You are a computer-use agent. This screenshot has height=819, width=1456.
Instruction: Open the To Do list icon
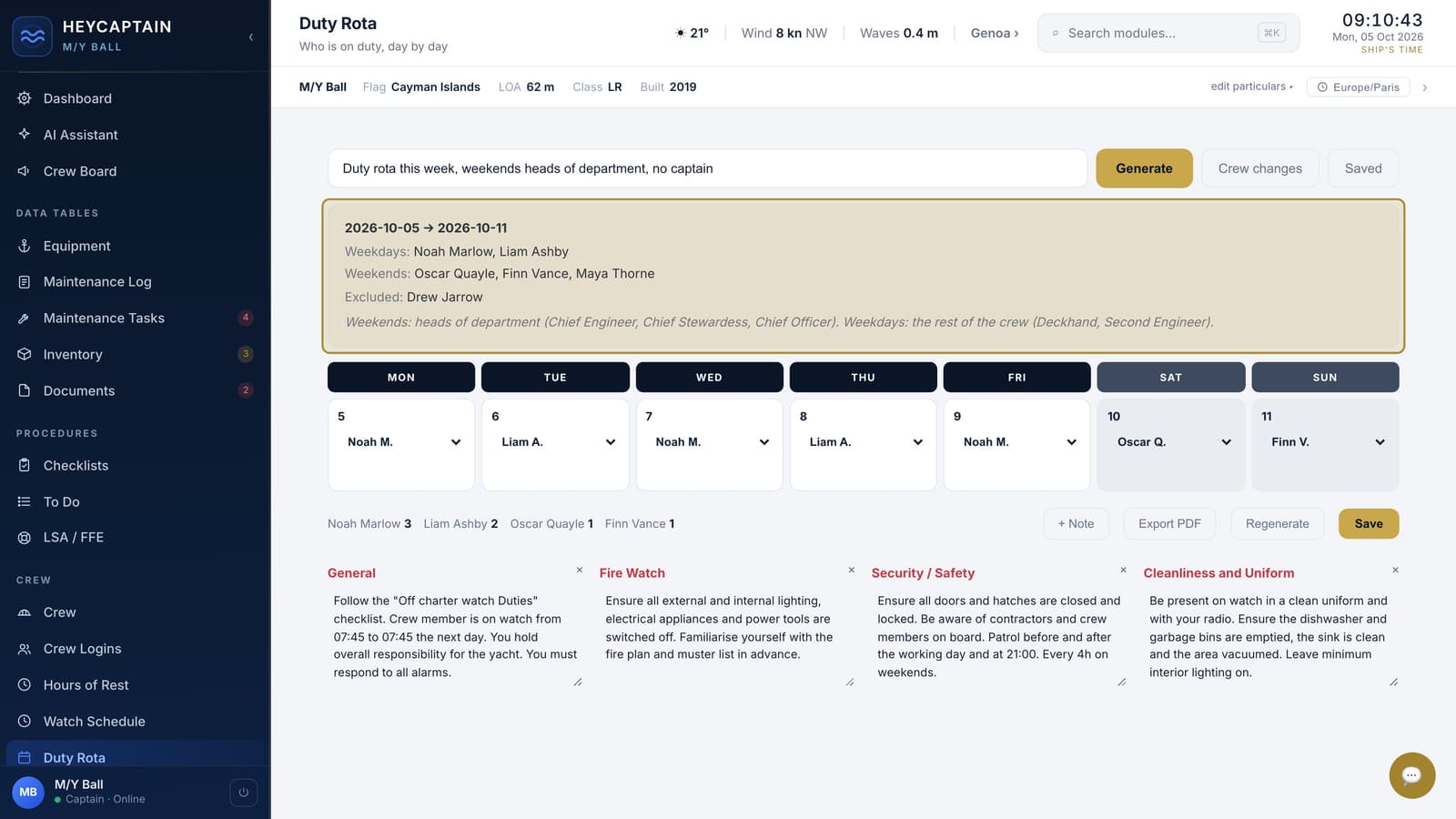pyautogui.click(x=25, y=501)
